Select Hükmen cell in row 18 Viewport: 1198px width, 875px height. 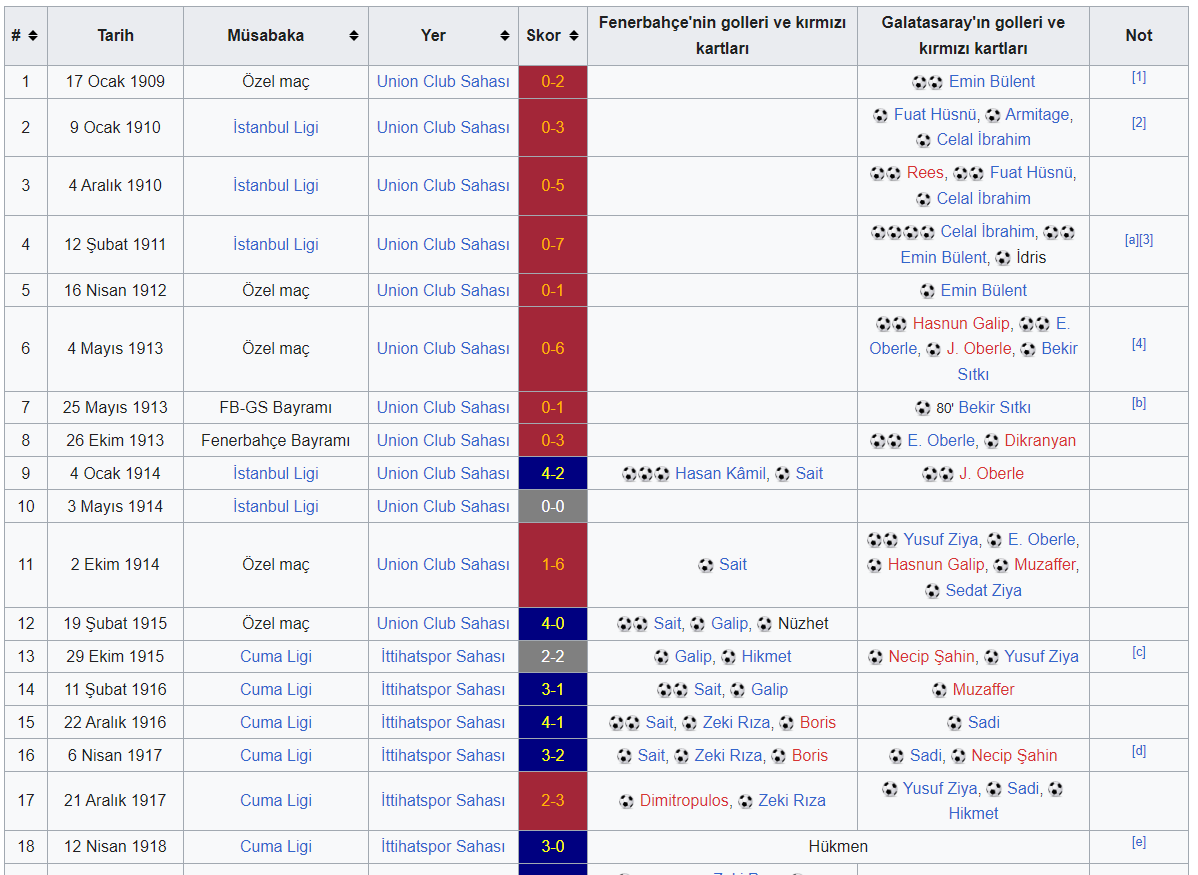tap(838, 847)
